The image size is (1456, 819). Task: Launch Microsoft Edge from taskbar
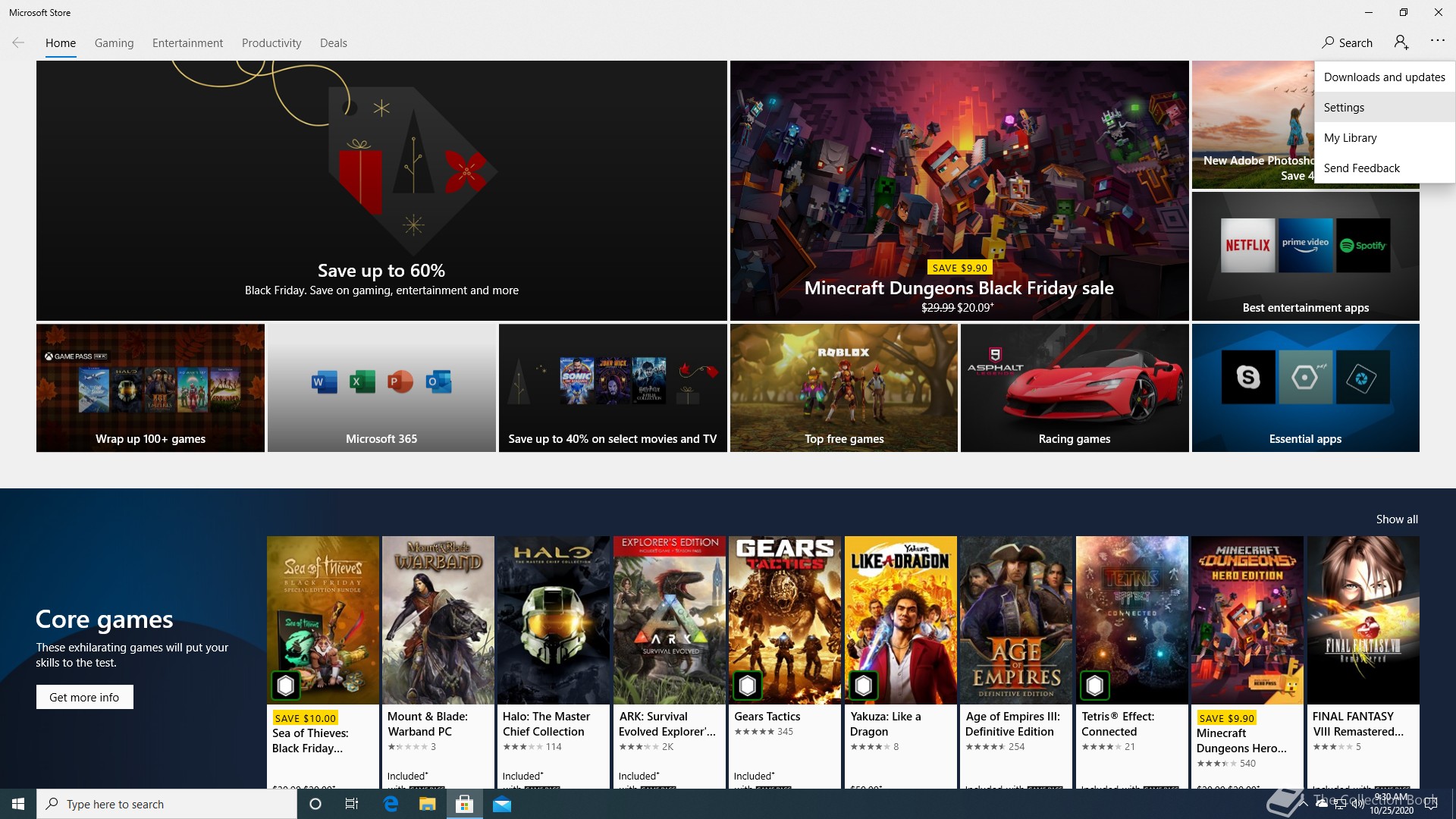391,804
